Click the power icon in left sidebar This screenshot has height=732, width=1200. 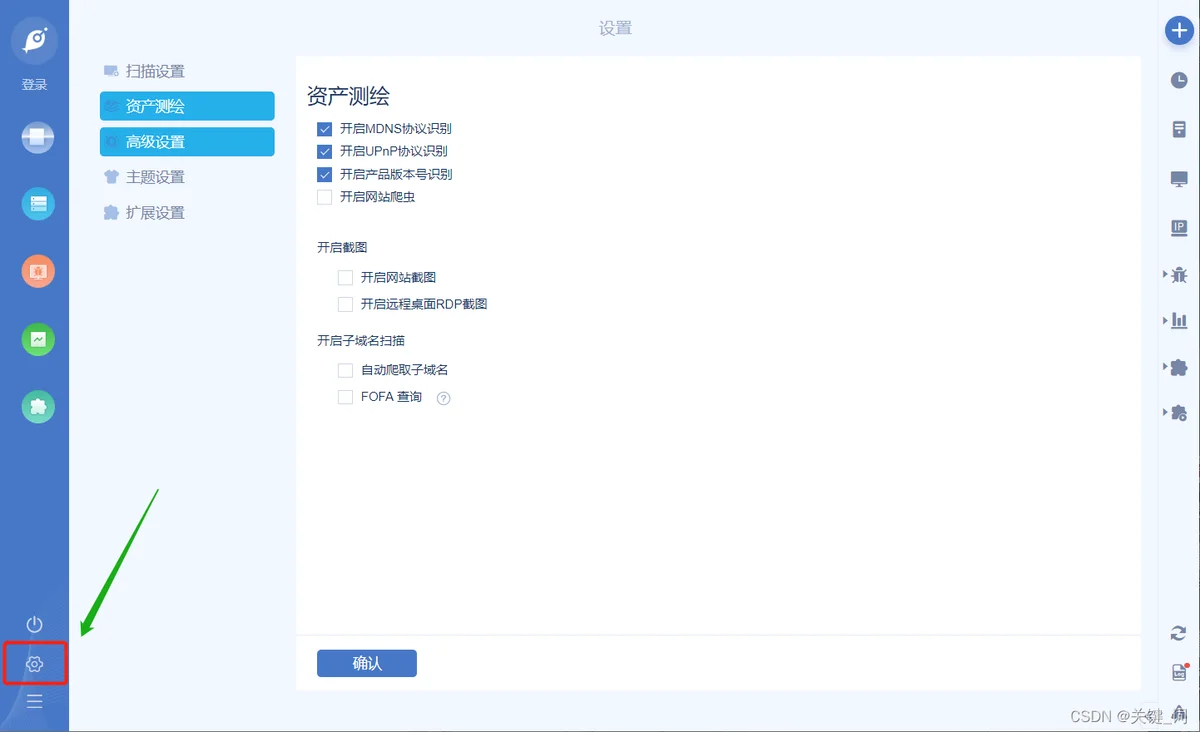coord(35,625)
